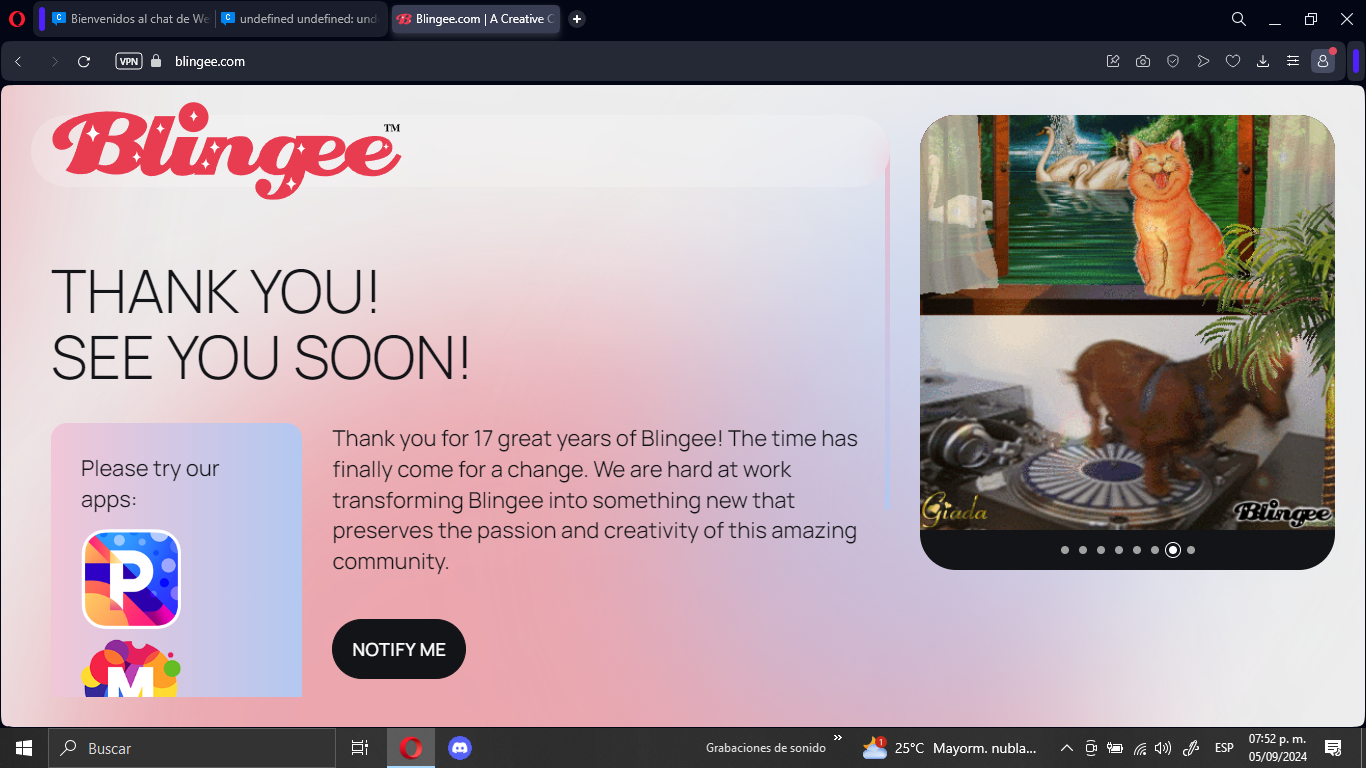Select the fourth carousel dot
Viewport: 1366px width, 770px height.
coord(1119,550)
